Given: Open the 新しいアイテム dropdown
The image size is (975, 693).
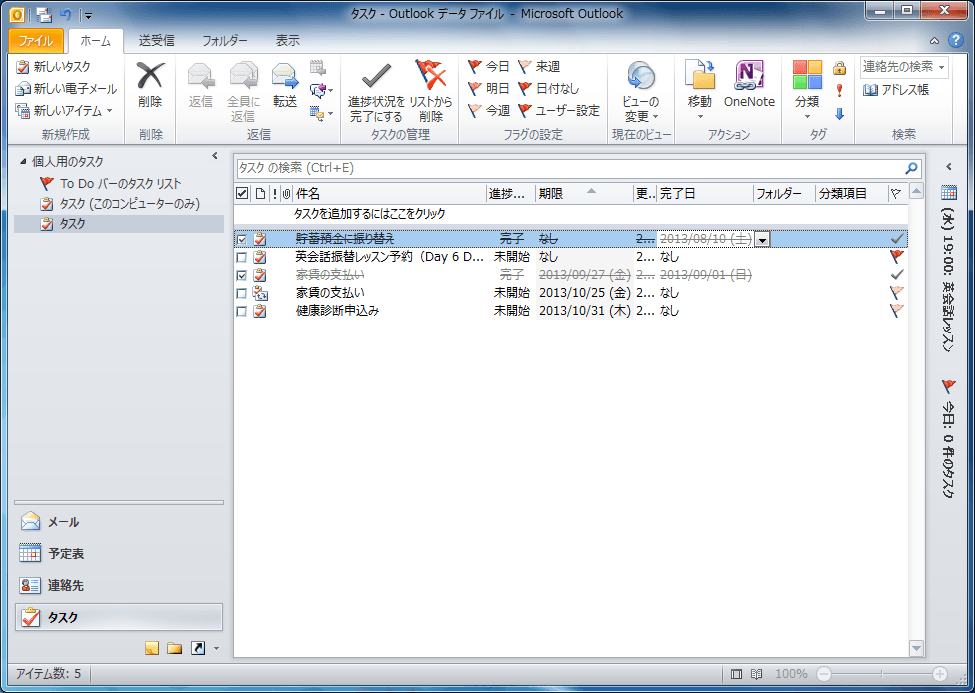Looking at the screenshot, I should point(65,111).
